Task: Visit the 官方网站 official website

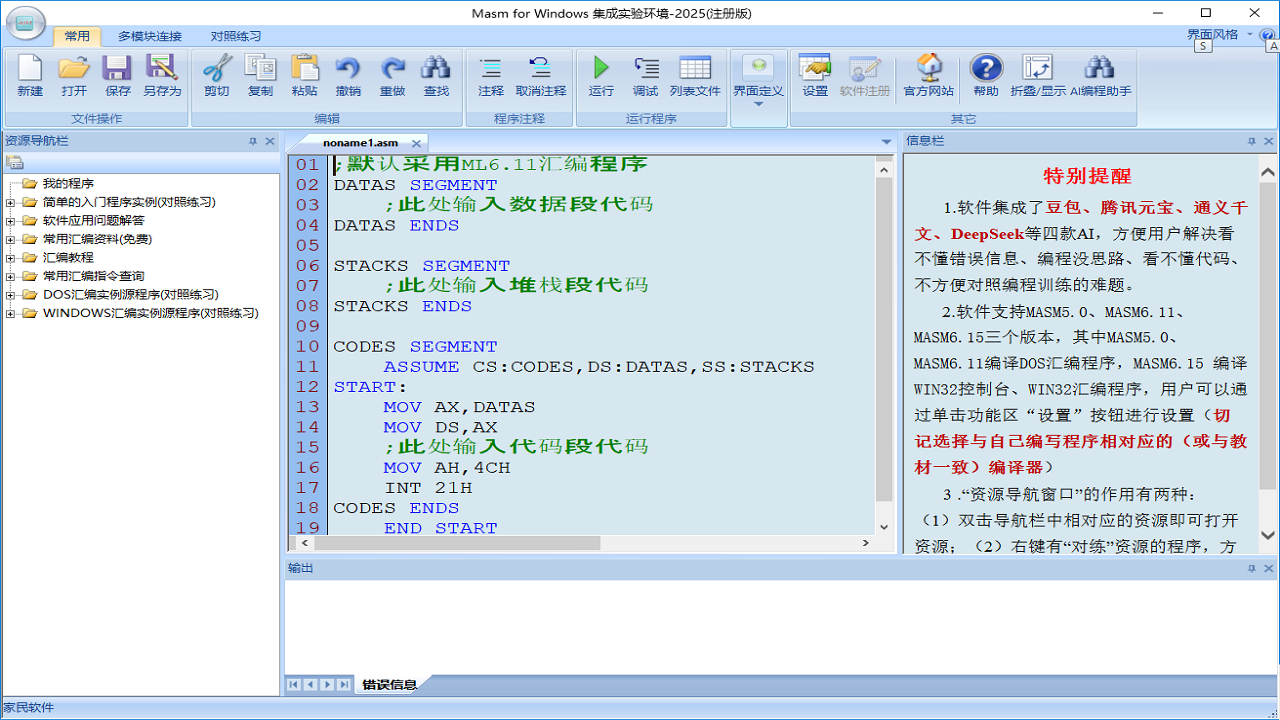Action: pos(929,75)
